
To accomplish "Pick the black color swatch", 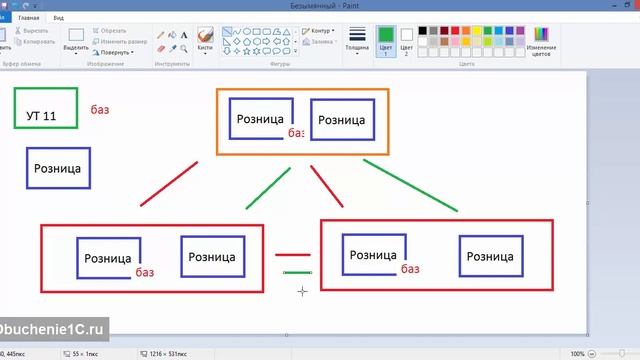I will click(x=422, y=31).
